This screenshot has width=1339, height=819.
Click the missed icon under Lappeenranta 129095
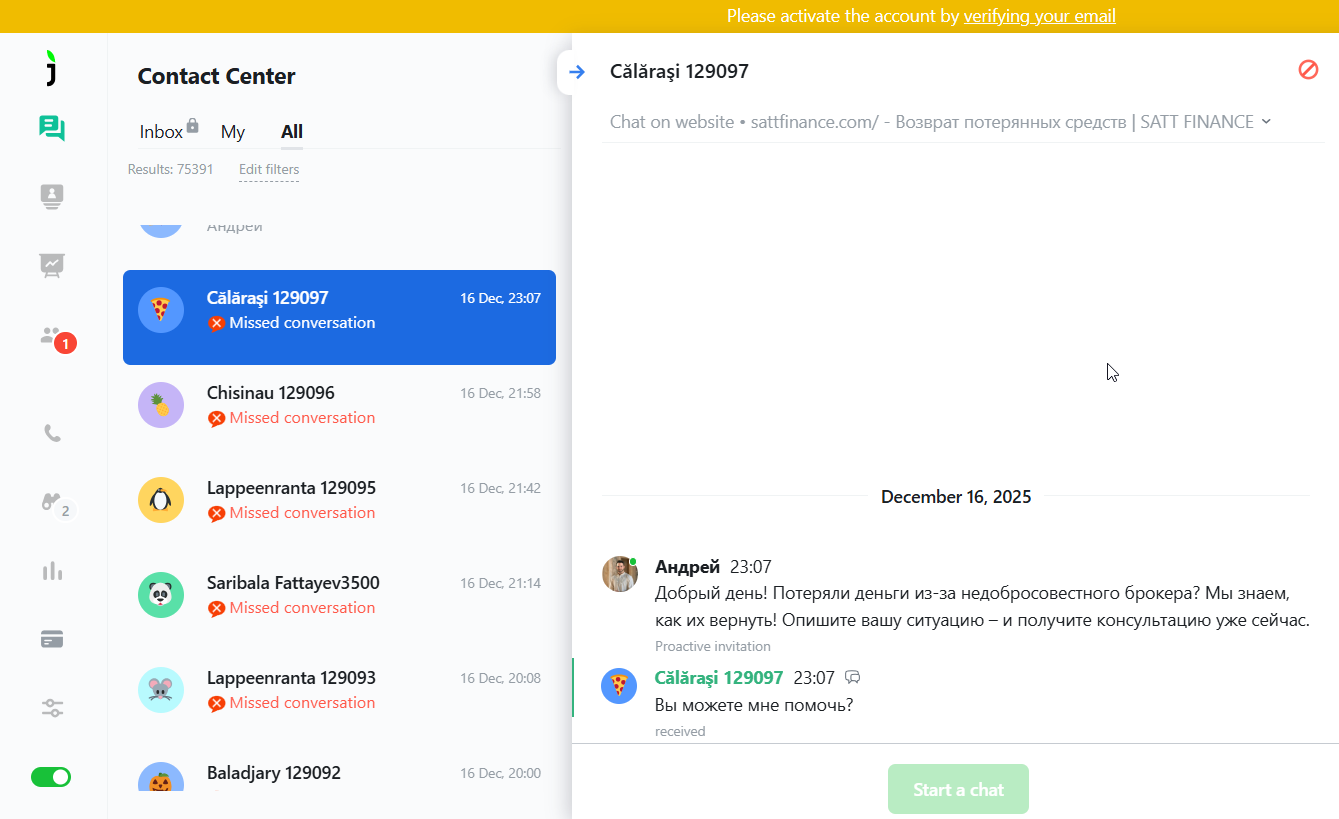pyautogui.click(x=216, y=513)
